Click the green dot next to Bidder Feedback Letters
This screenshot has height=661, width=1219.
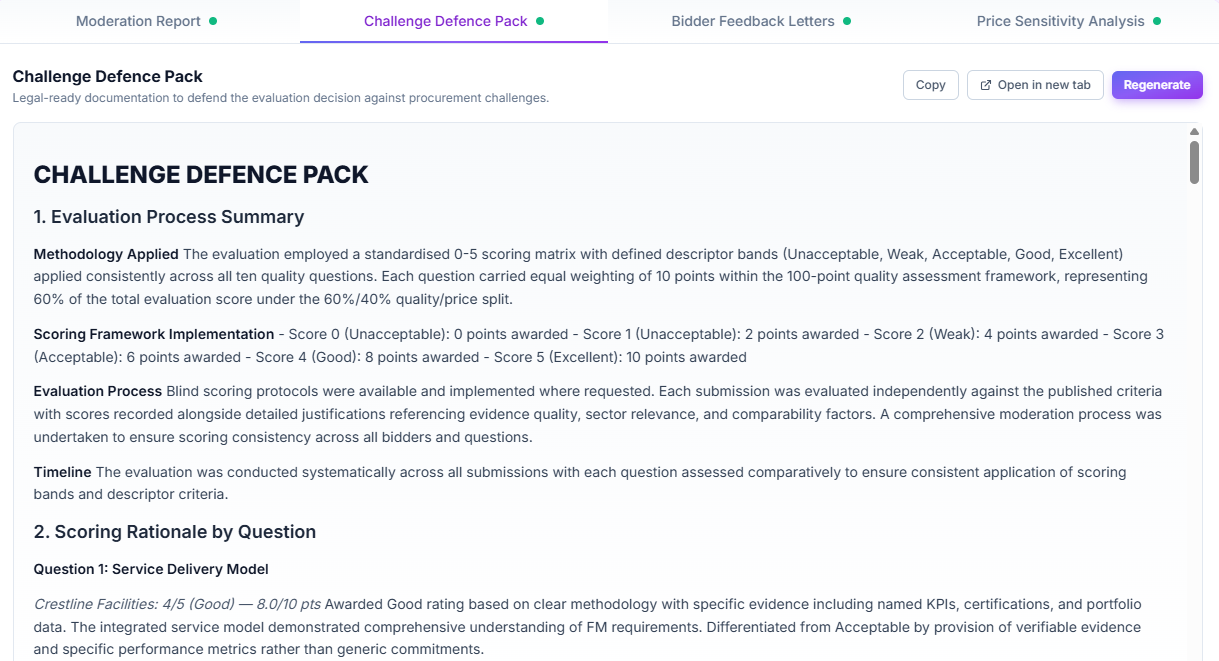click(847, 21)
